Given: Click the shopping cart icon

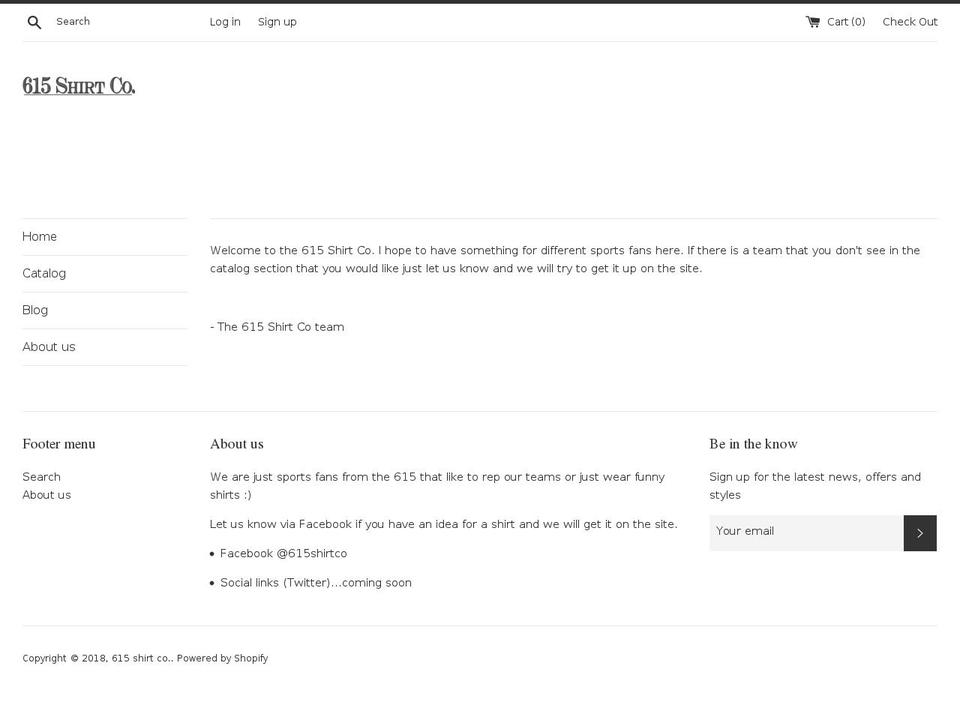Looking at the screenshot, I should (x=812, y=22).
